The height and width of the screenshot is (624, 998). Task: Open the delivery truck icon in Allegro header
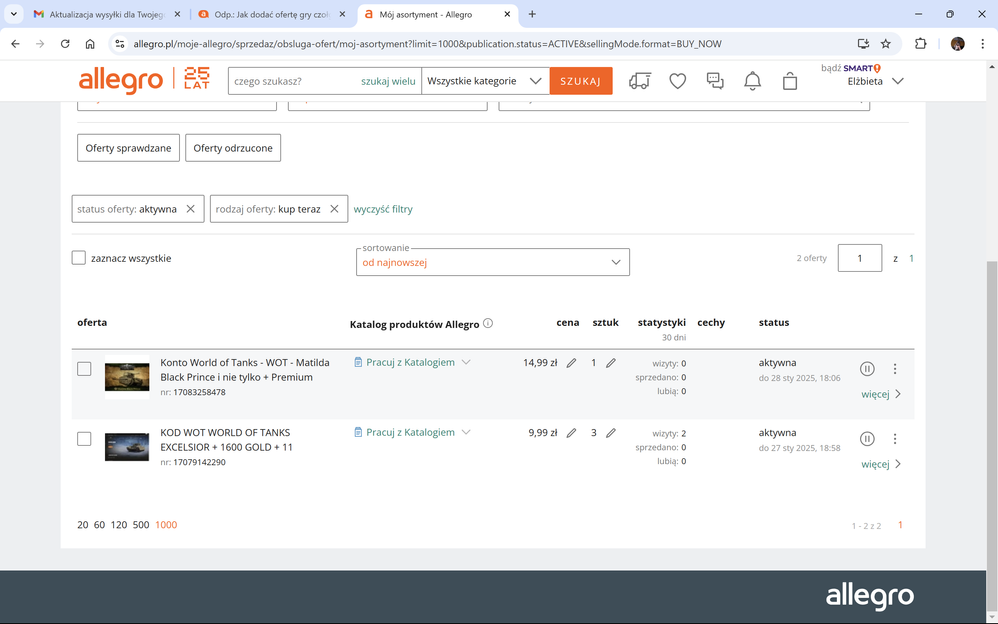pos(640,81)
